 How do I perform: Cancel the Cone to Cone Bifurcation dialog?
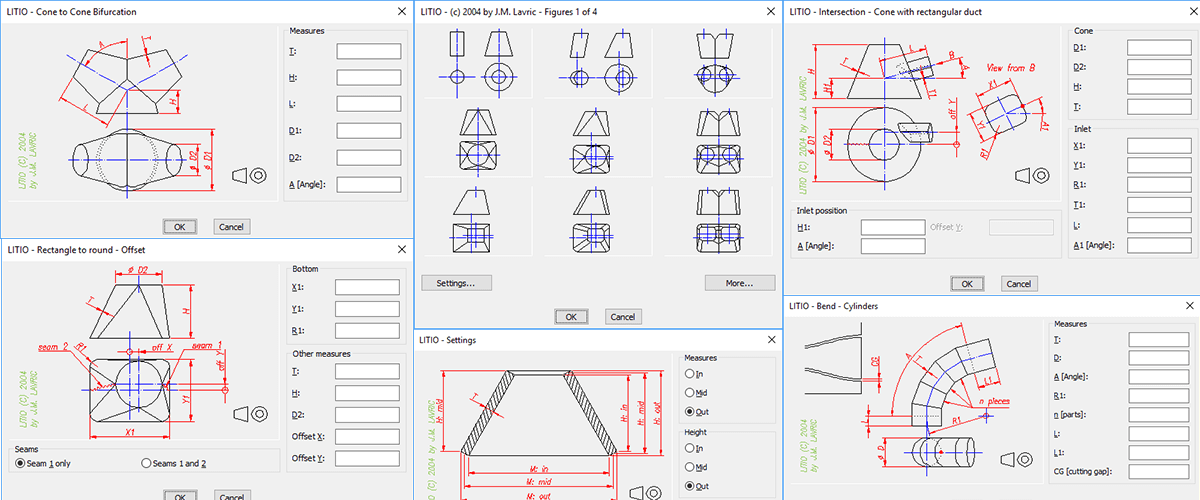point(230,227)
